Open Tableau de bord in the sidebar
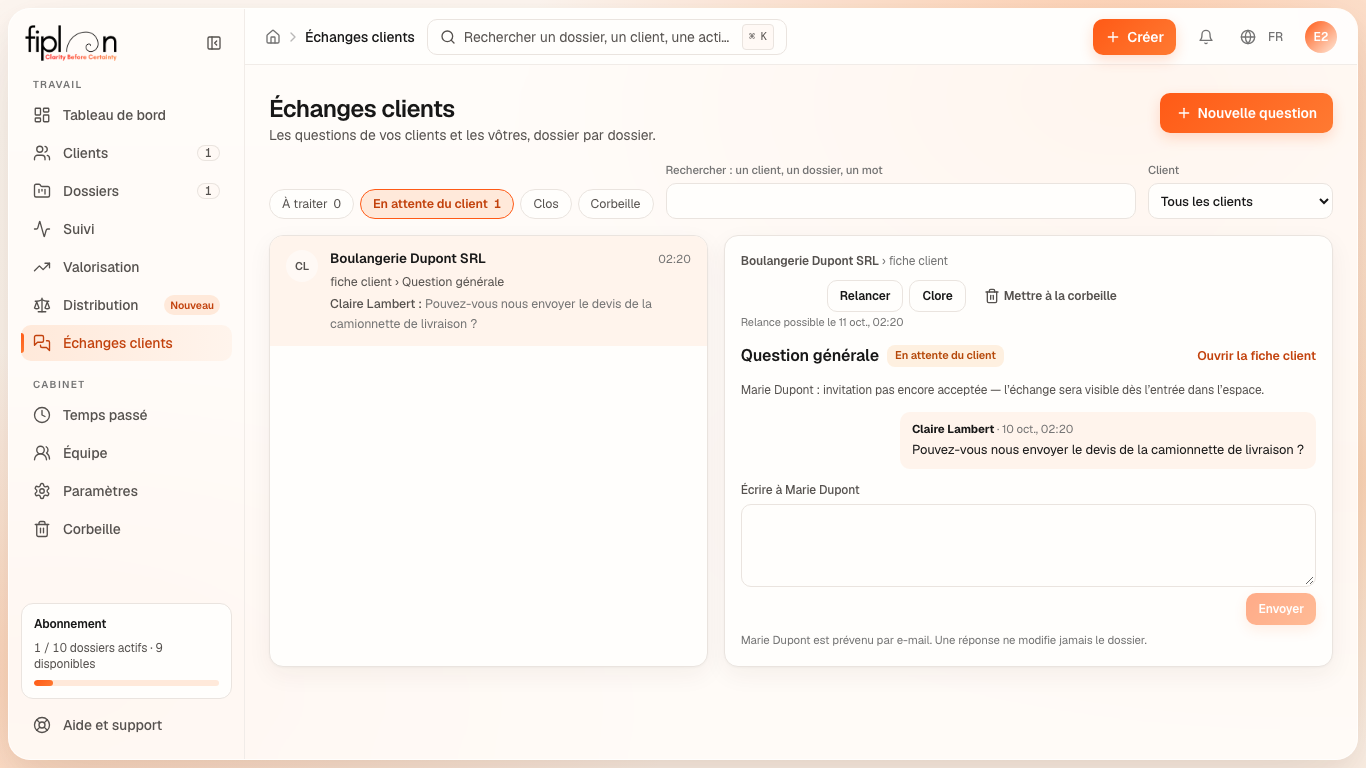The width and height of the screenshot is (1366, 768). point(126,115)
